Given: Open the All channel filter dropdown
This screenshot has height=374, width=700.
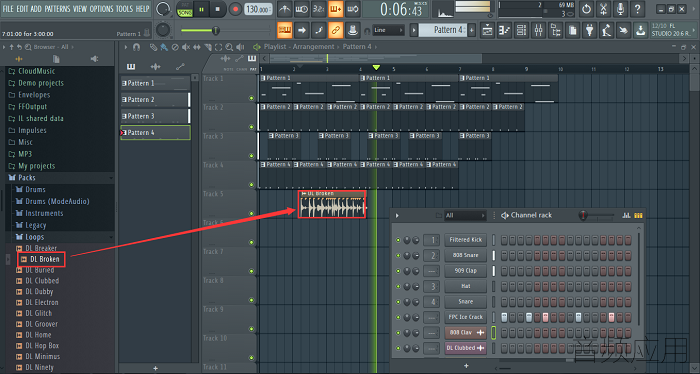Looking at the screenshot, I should pos(465,216).
